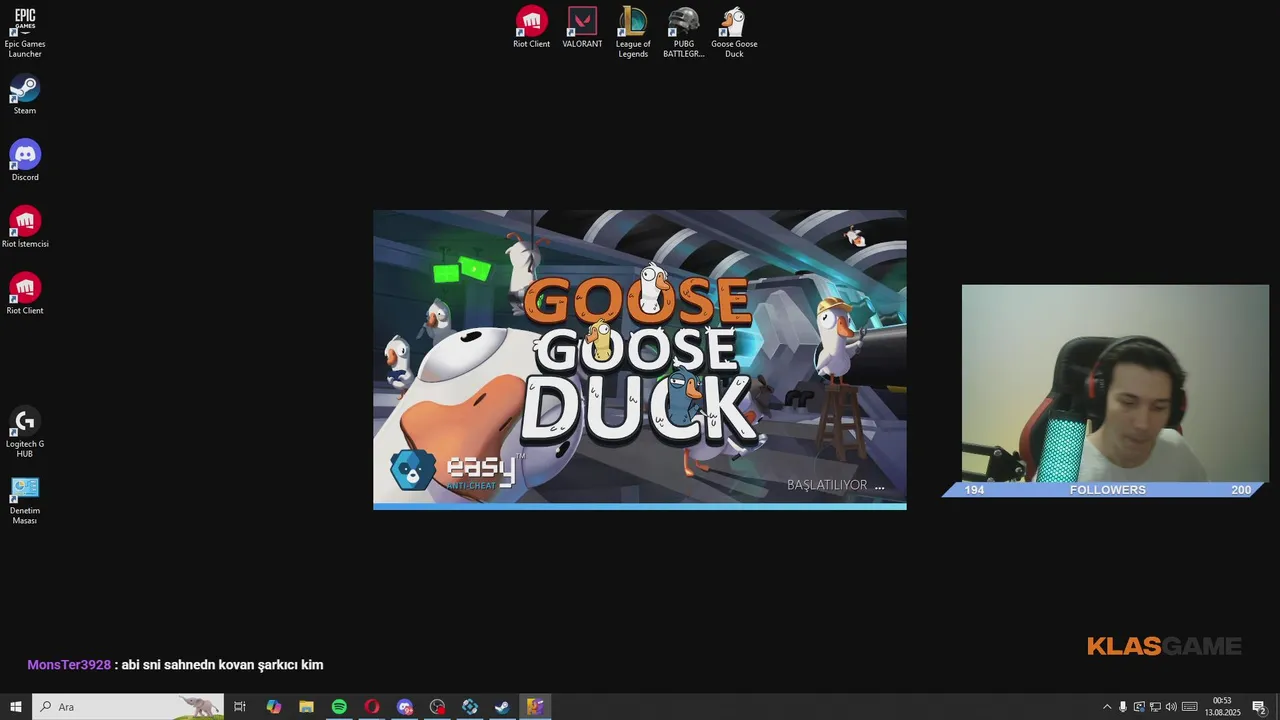The width and height of the screenshot is (1280, 720).
Task: Open the blue diamond app in the taskbar
Action: tap(470, 707)
